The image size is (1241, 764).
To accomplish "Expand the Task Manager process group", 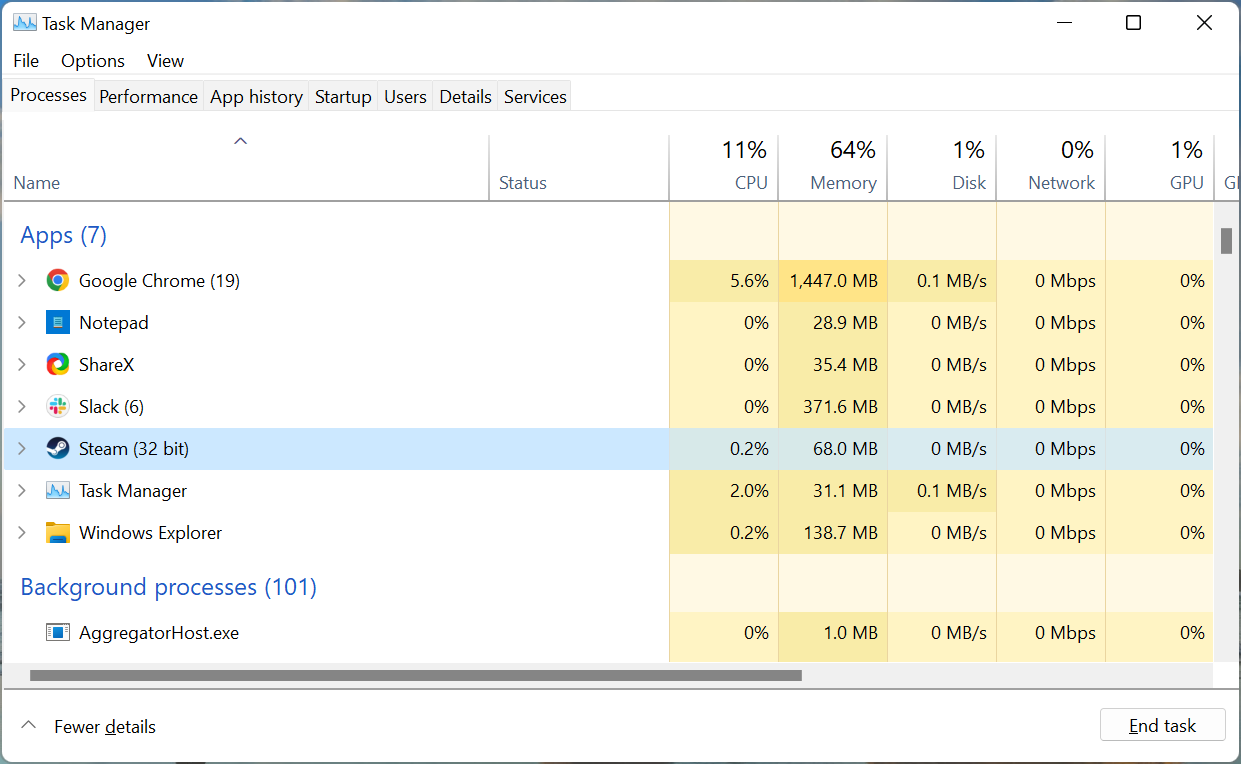I will tap(22, 491).
